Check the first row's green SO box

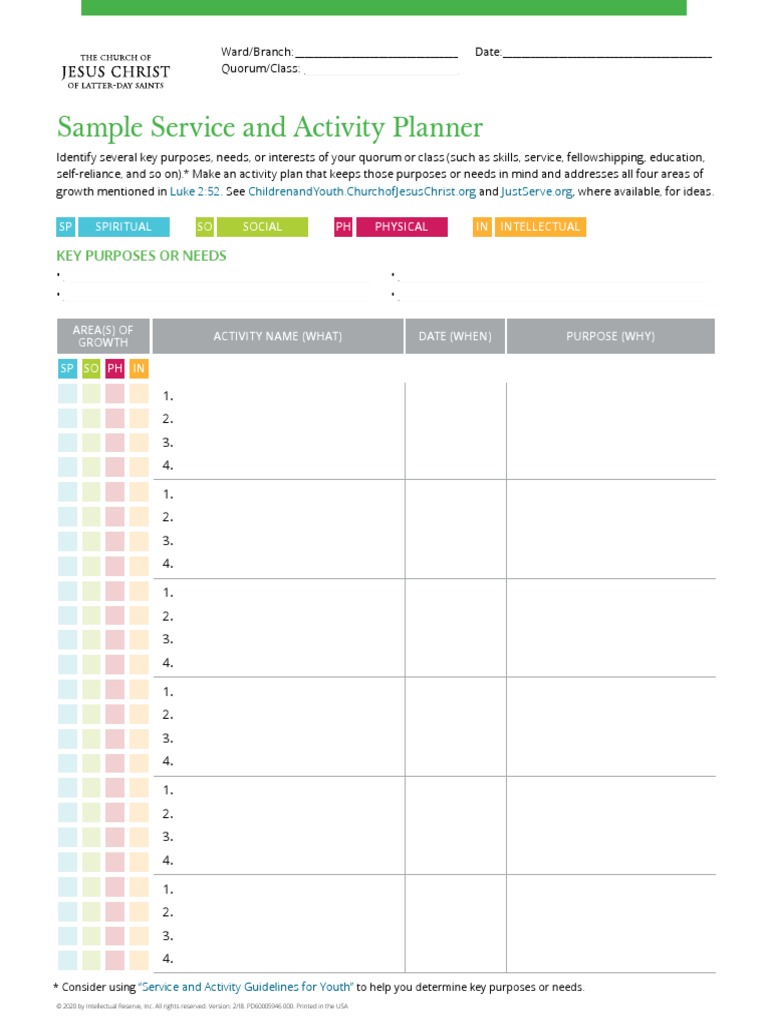(91, 395)
